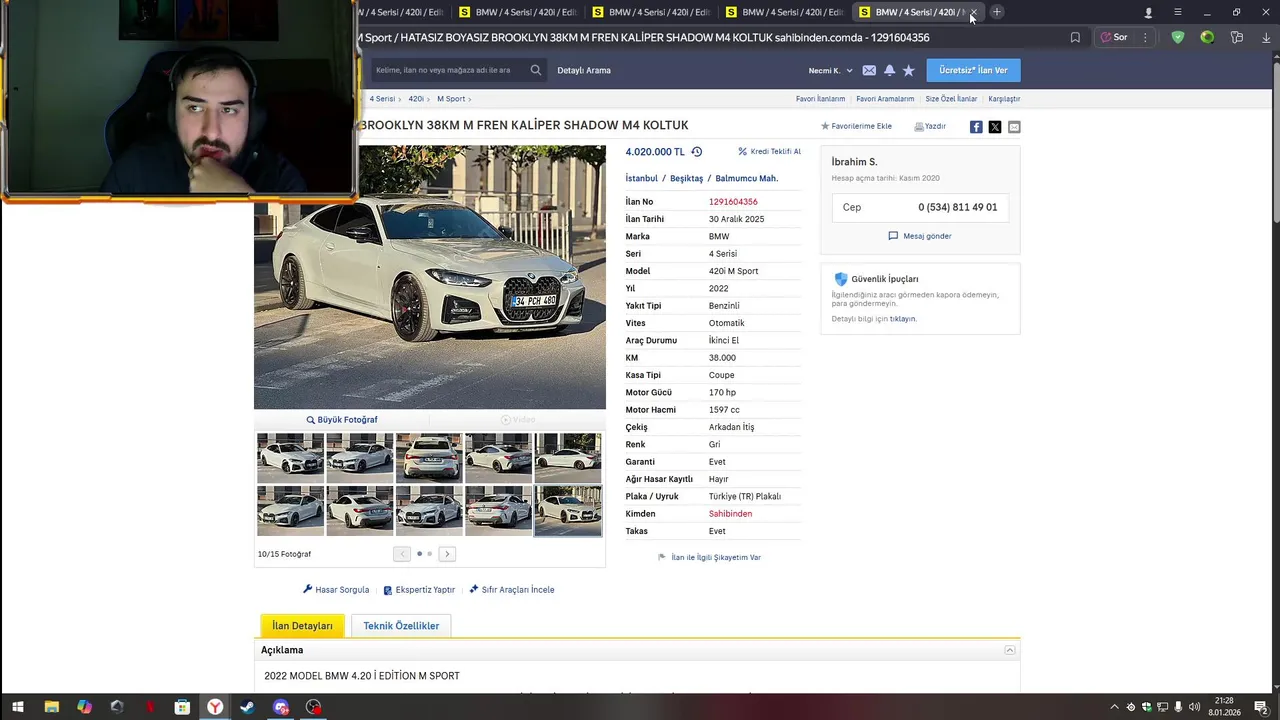Viewport: 1280px width, 720px height.
Task: Click the search magnifier icon in sahibinden header
Action: point(536,70)
